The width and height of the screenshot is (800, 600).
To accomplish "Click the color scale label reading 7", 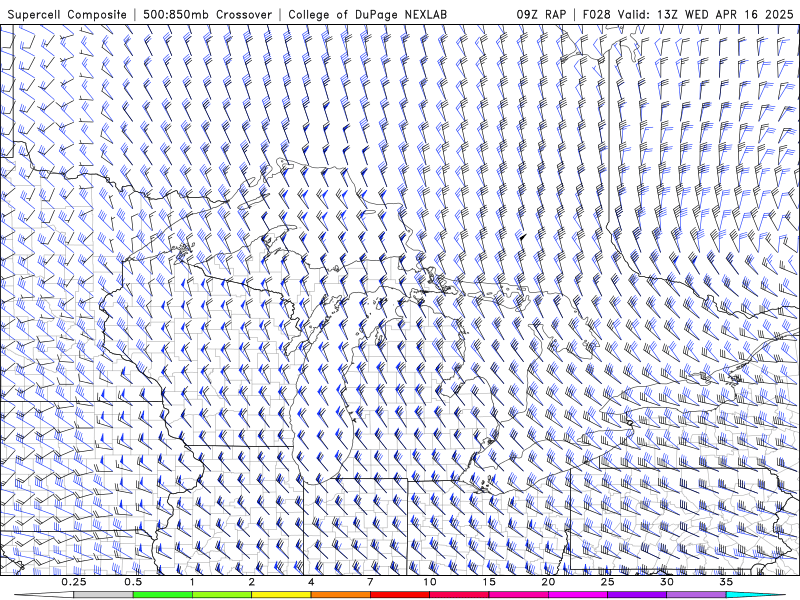I will pos(370,582).
